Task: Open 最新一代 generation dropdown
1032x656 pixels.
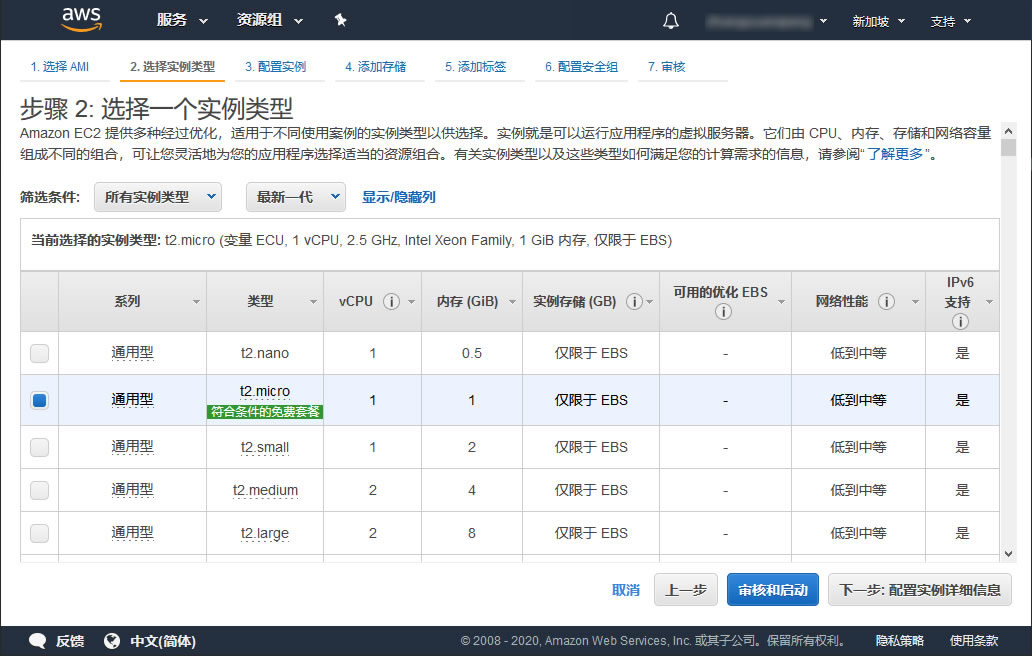Action: (x=296, y=197)
